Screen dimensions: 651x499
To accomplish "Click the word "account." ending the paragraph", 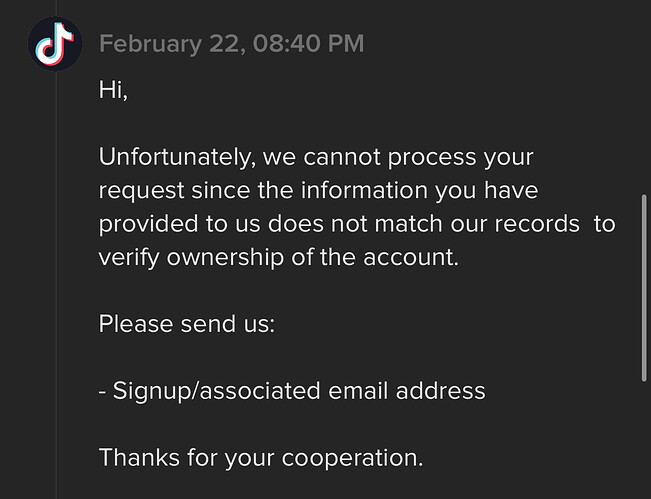I will (411, 258).
